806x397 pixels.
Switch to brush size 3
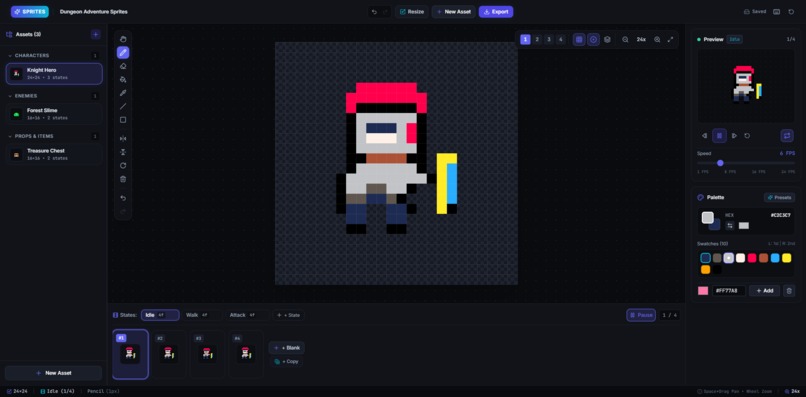coord(549,40)
